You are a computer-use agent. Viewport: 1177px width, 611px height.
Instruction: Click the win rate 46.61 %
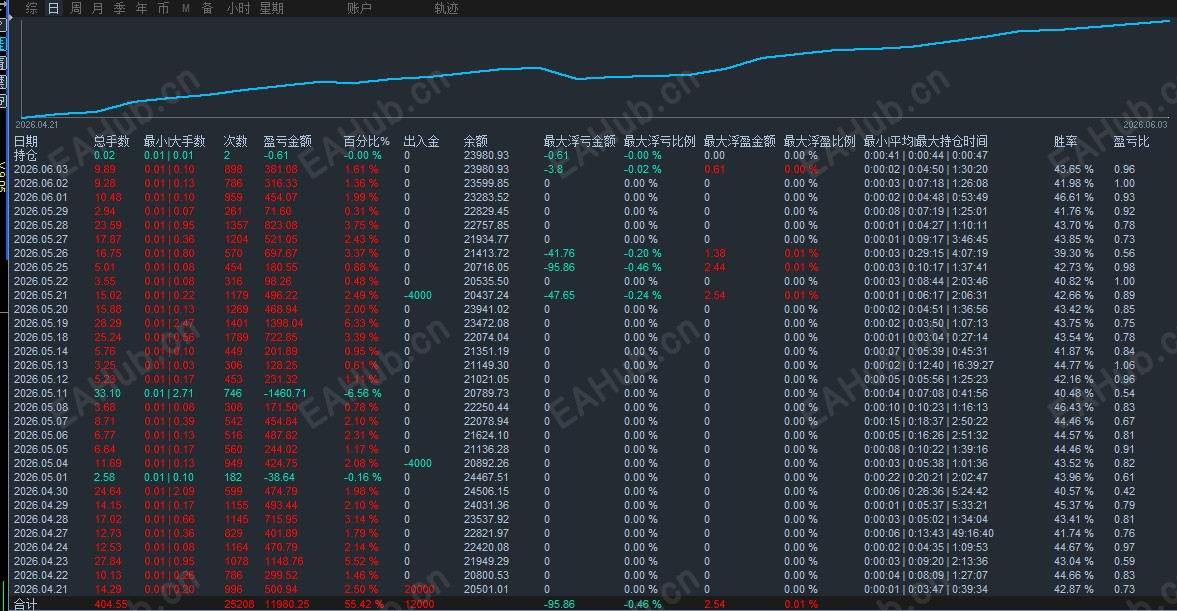click(x=1073, y=197)
